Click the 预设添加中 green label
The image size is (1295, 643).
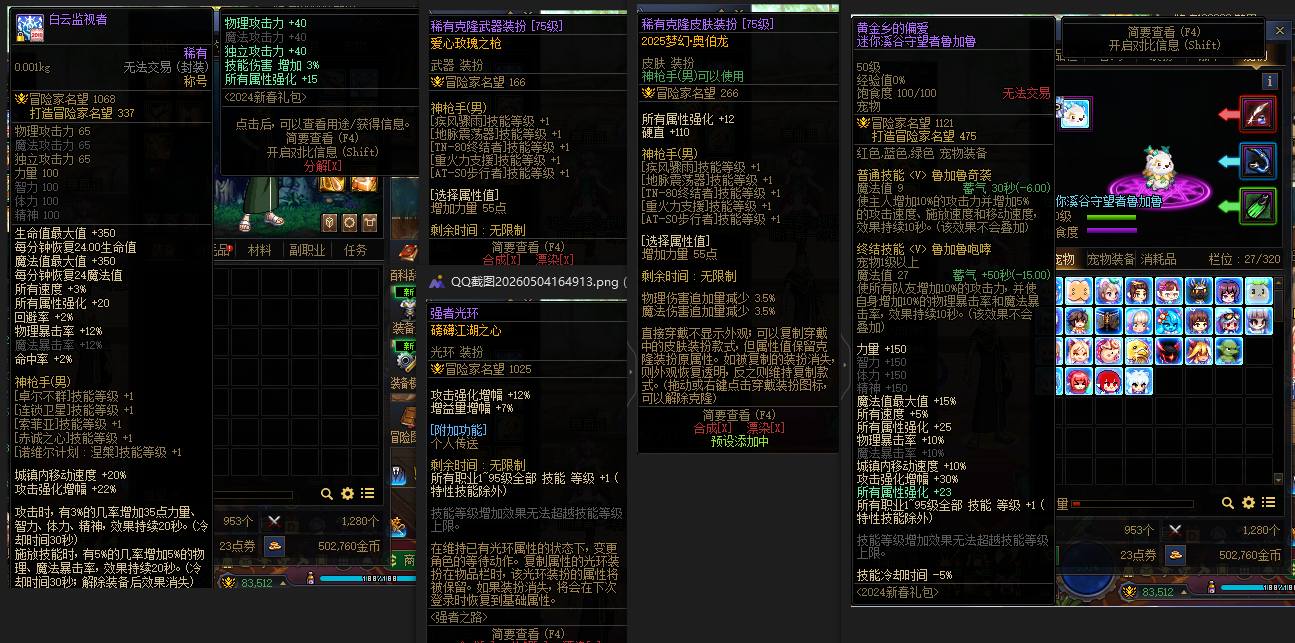pyautogui.click(x=740, y=441)
